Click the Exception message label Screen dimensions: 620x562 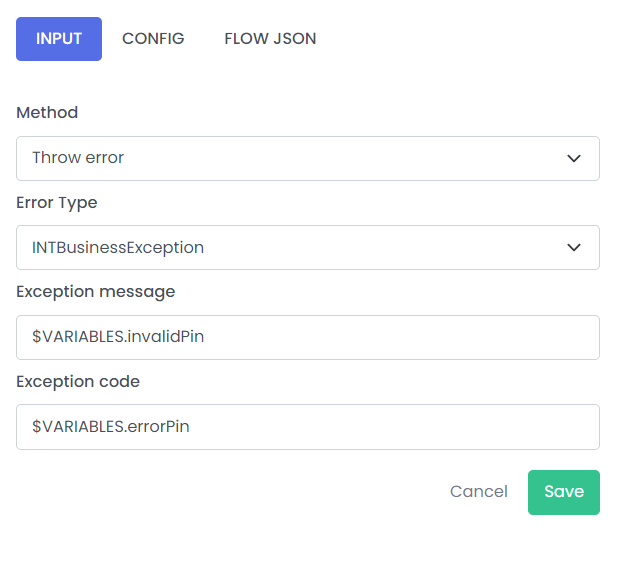click(95, 292)
